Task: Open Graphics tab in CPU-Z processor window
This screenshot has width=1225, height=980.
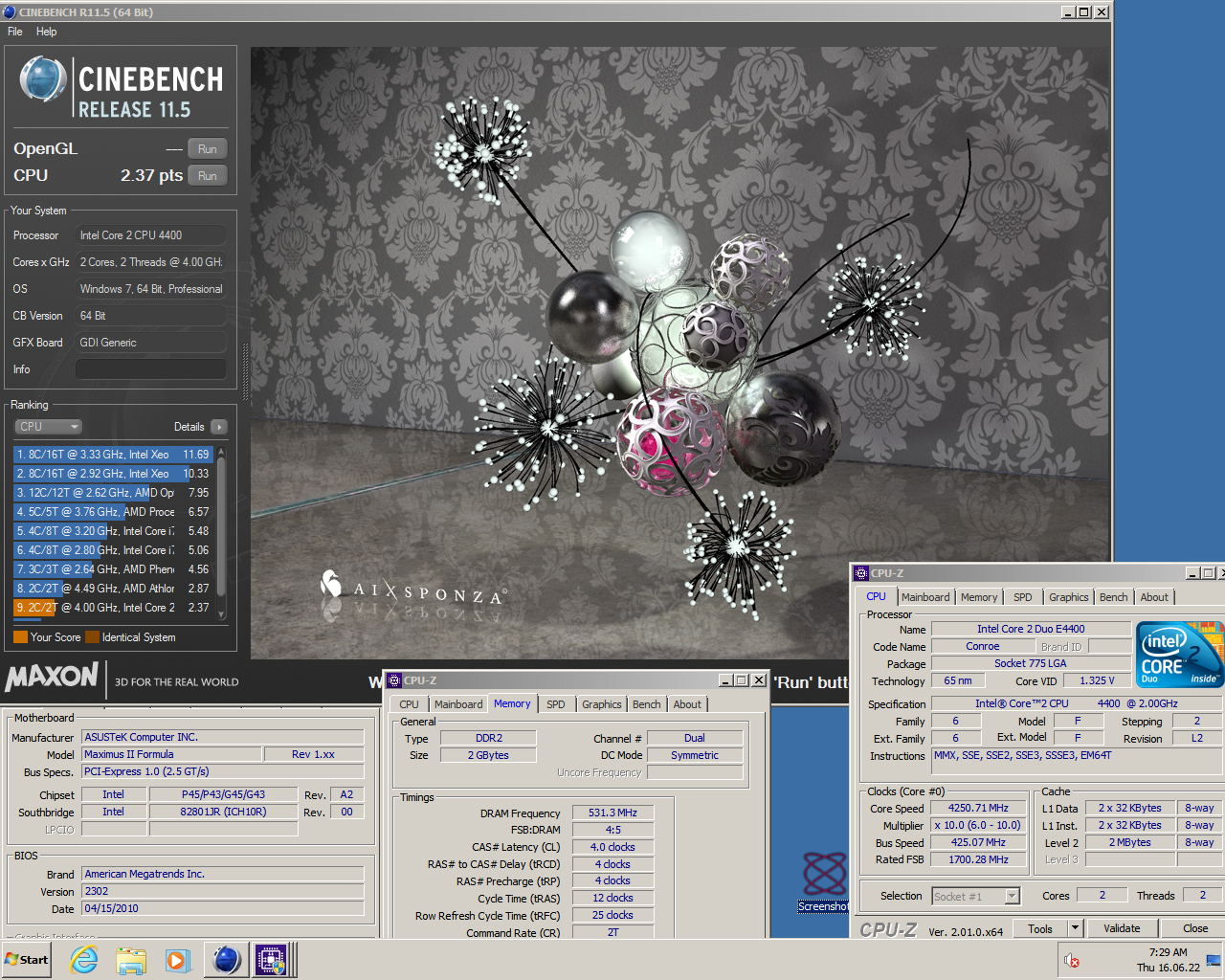Action: click(x=1069, y=597)
